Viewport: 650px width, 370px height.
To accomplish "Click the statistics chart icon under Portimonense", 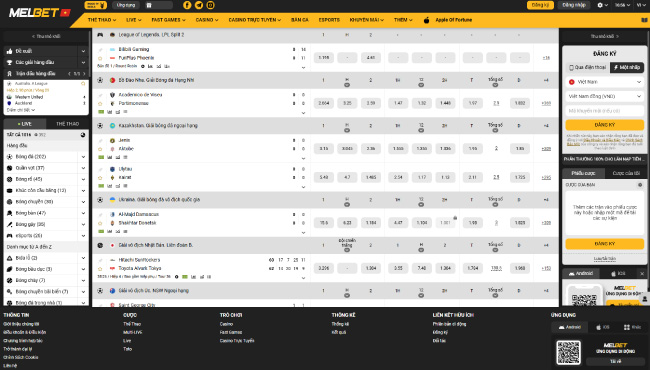I will pyautogui.click(x=110, y=112).
